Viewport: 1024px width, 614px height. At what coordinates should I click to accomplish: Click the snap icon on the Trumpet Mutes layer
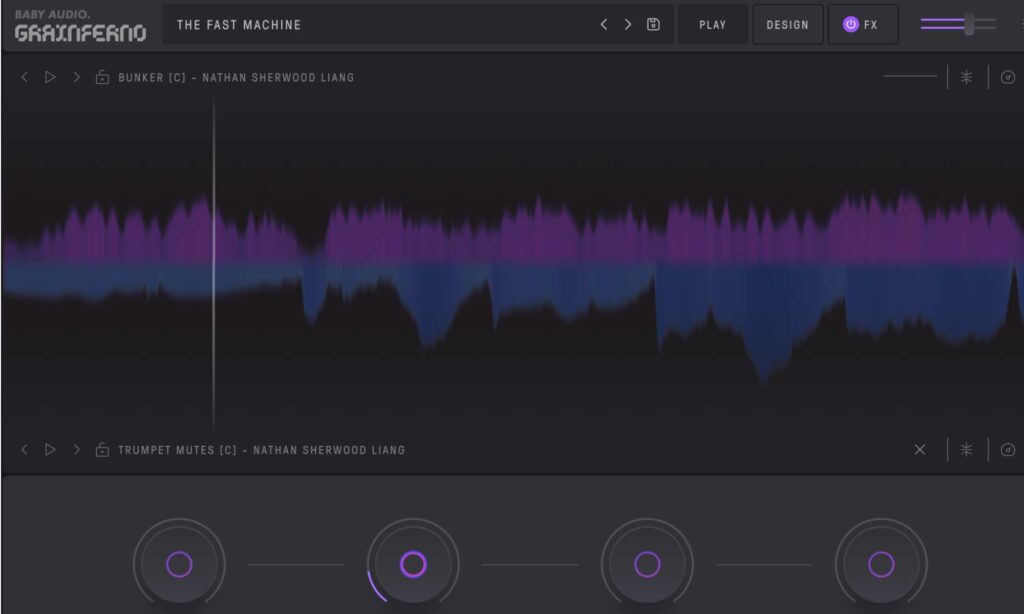point(965,449)
